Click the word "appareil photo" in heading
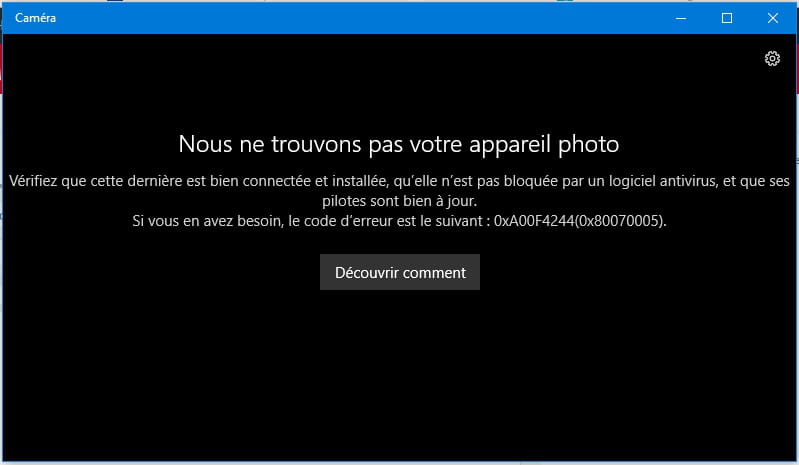 click(544, 145)
